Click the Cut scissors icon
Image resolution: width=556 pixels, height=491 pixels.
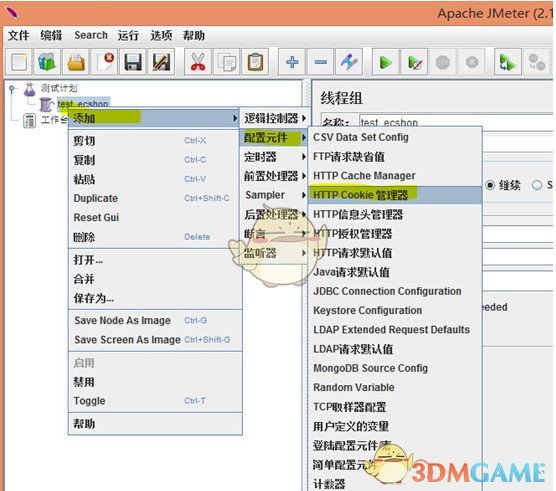(198, 62)
